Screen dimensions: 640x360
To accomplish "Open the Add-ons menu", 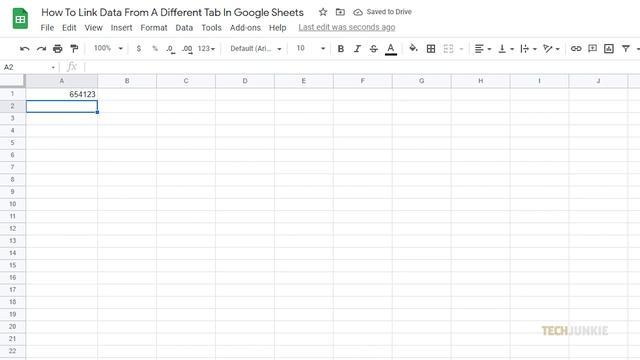I will click(x=245, y=28).
